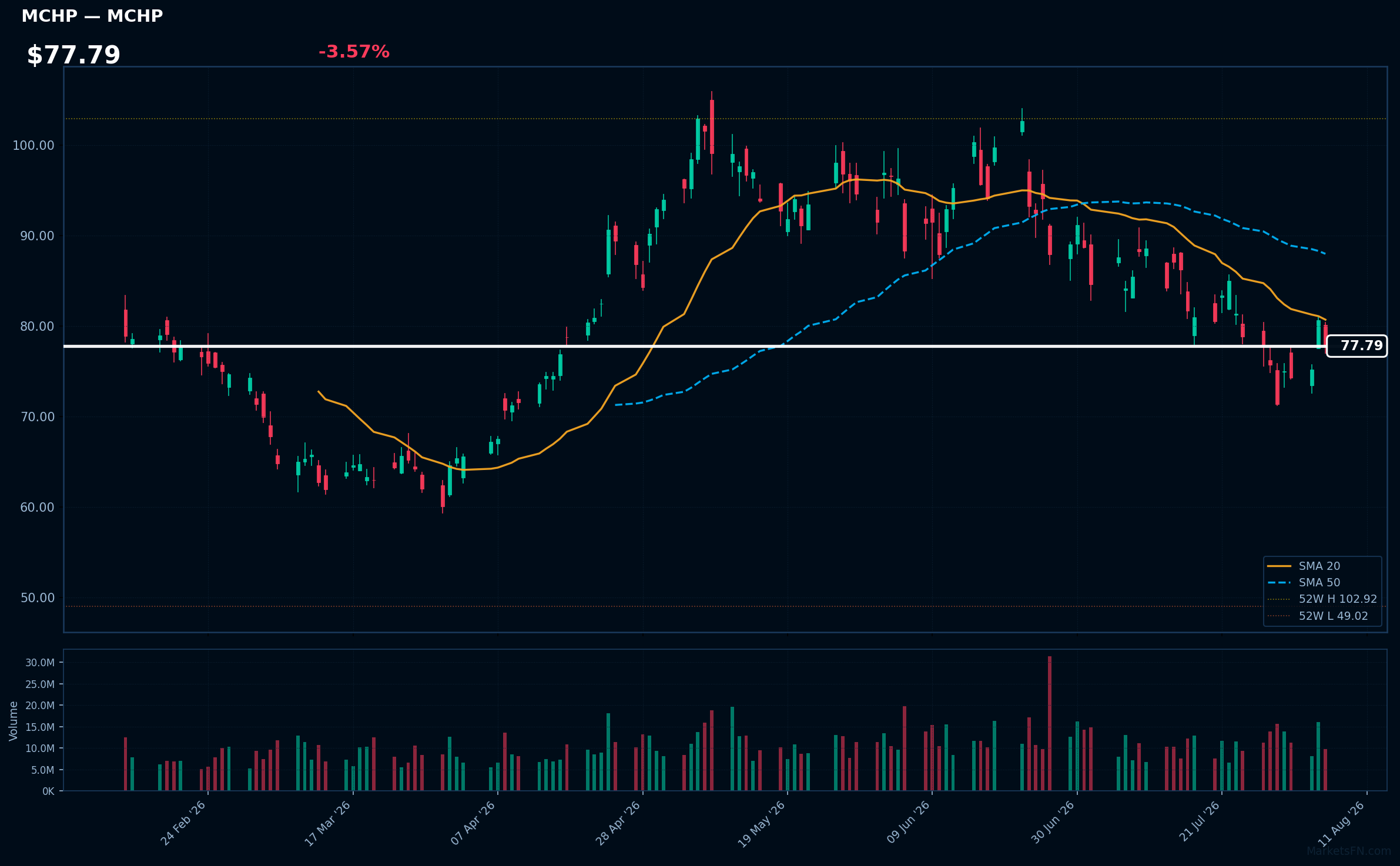Click the "24 Feb '26" date label

coord(183,823)
